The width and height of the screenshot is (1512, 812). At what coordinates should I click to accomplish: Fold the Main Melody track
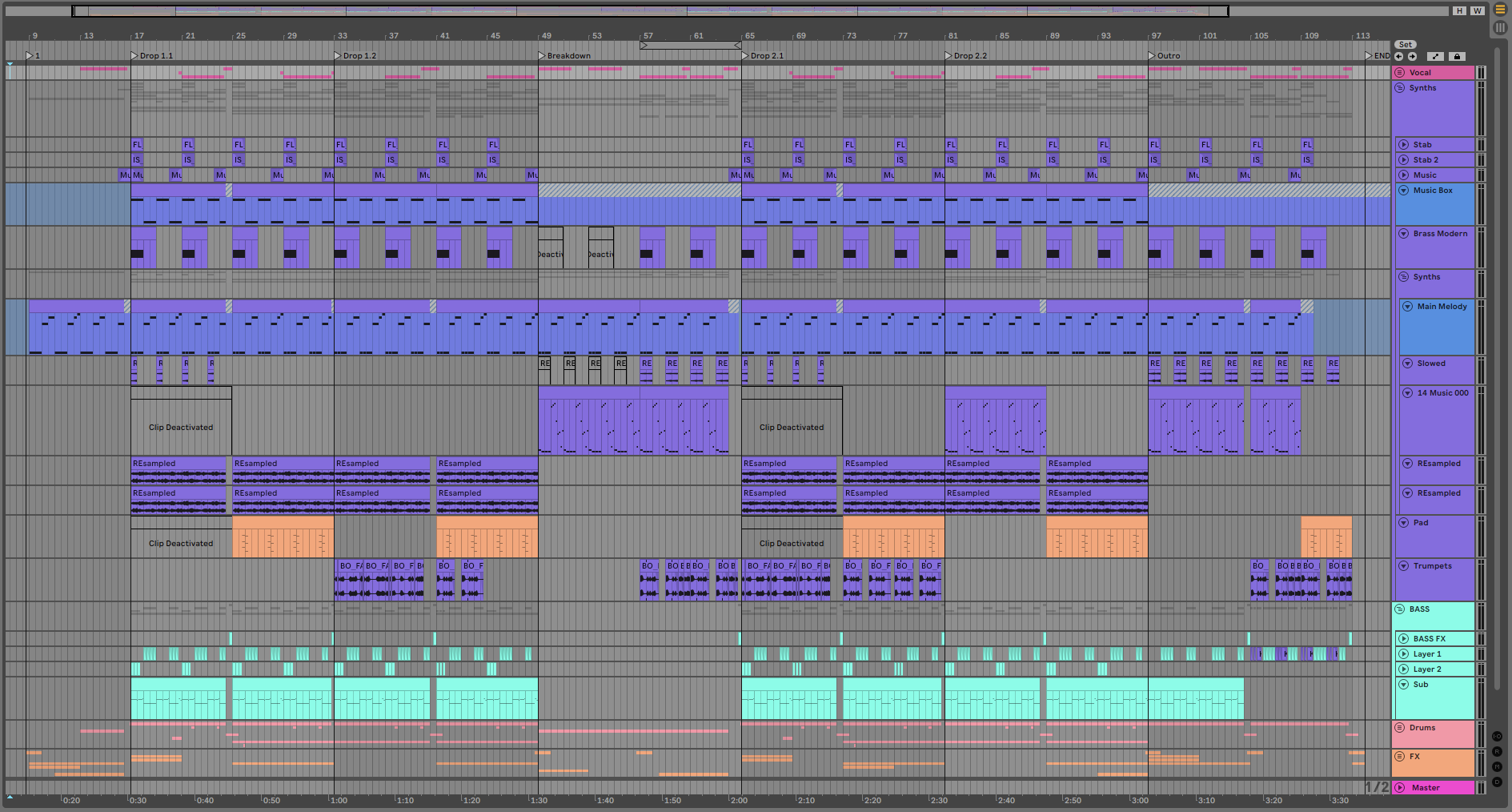point(1407,307)
